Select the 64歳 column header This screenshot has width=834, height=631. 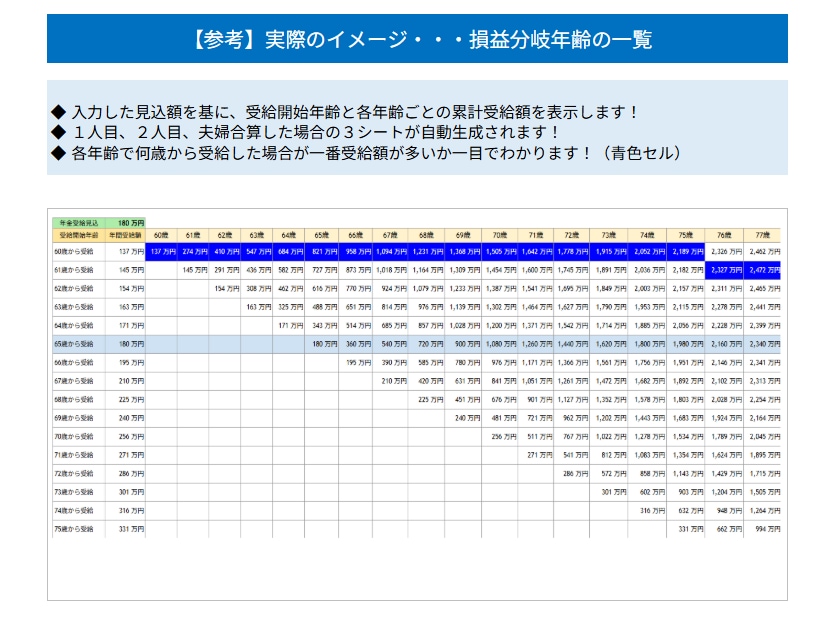point(289,235)
